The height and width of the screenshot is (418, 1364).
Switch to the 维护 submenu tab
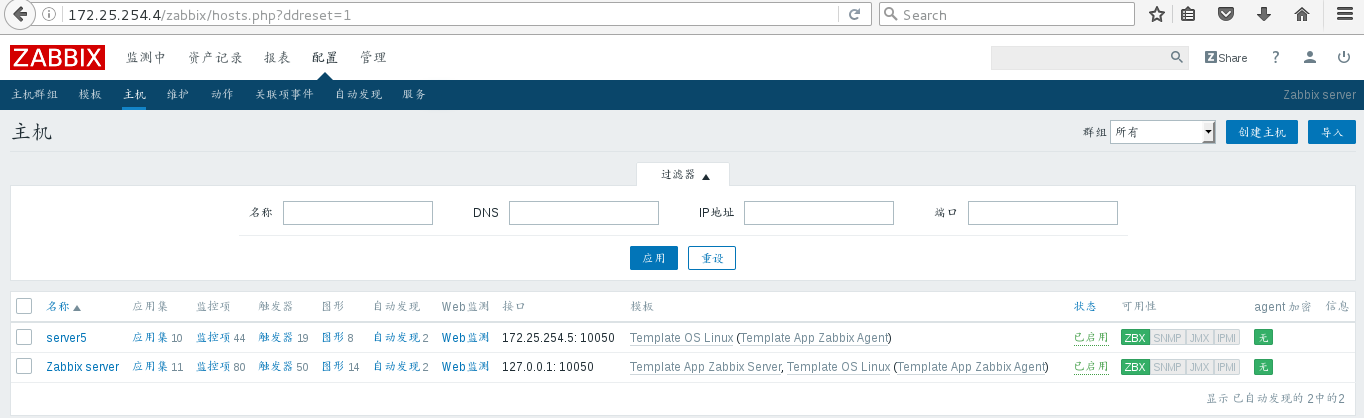point(178,95)
